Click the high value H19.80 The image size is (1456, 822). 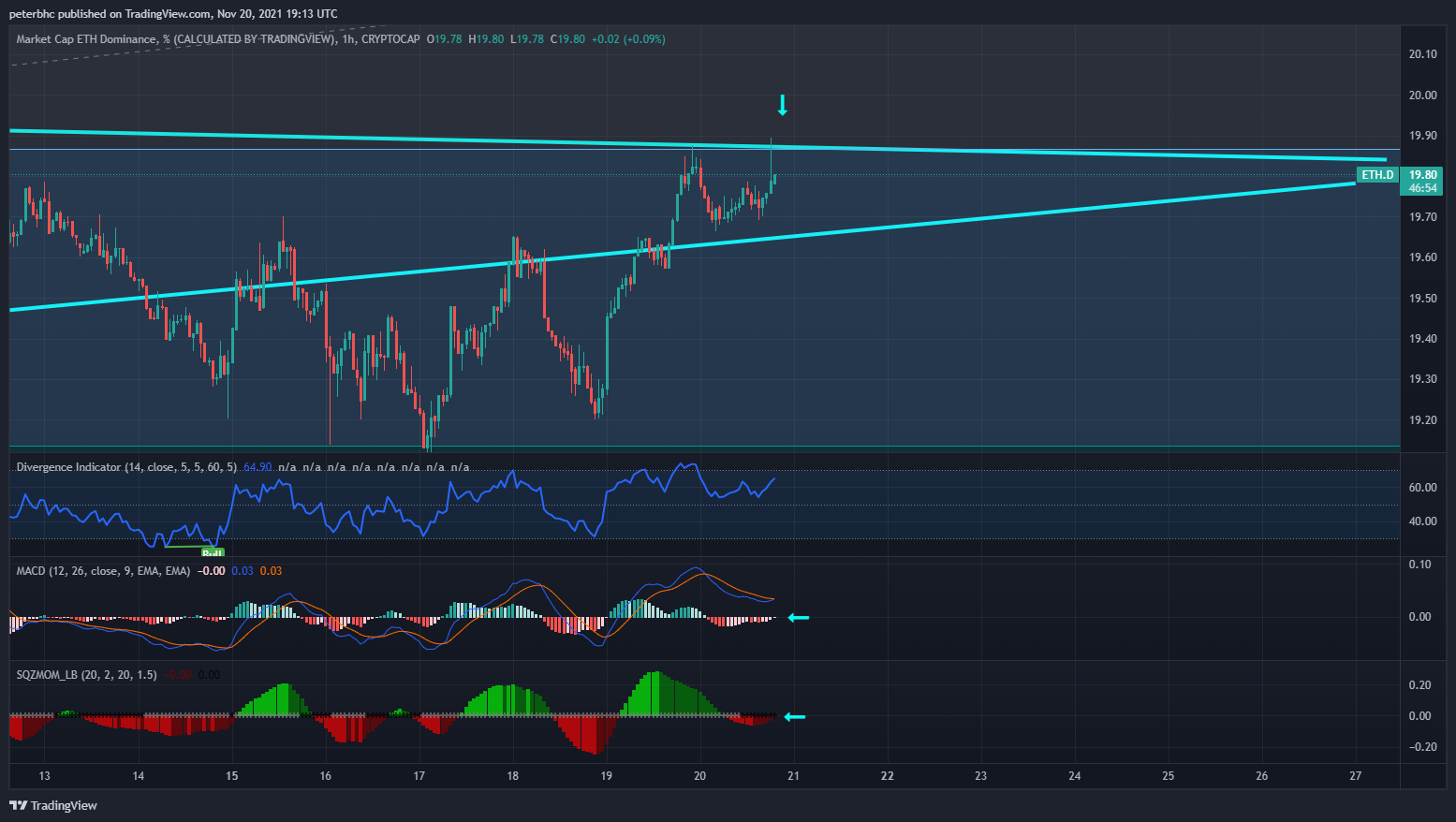(486, 39)
